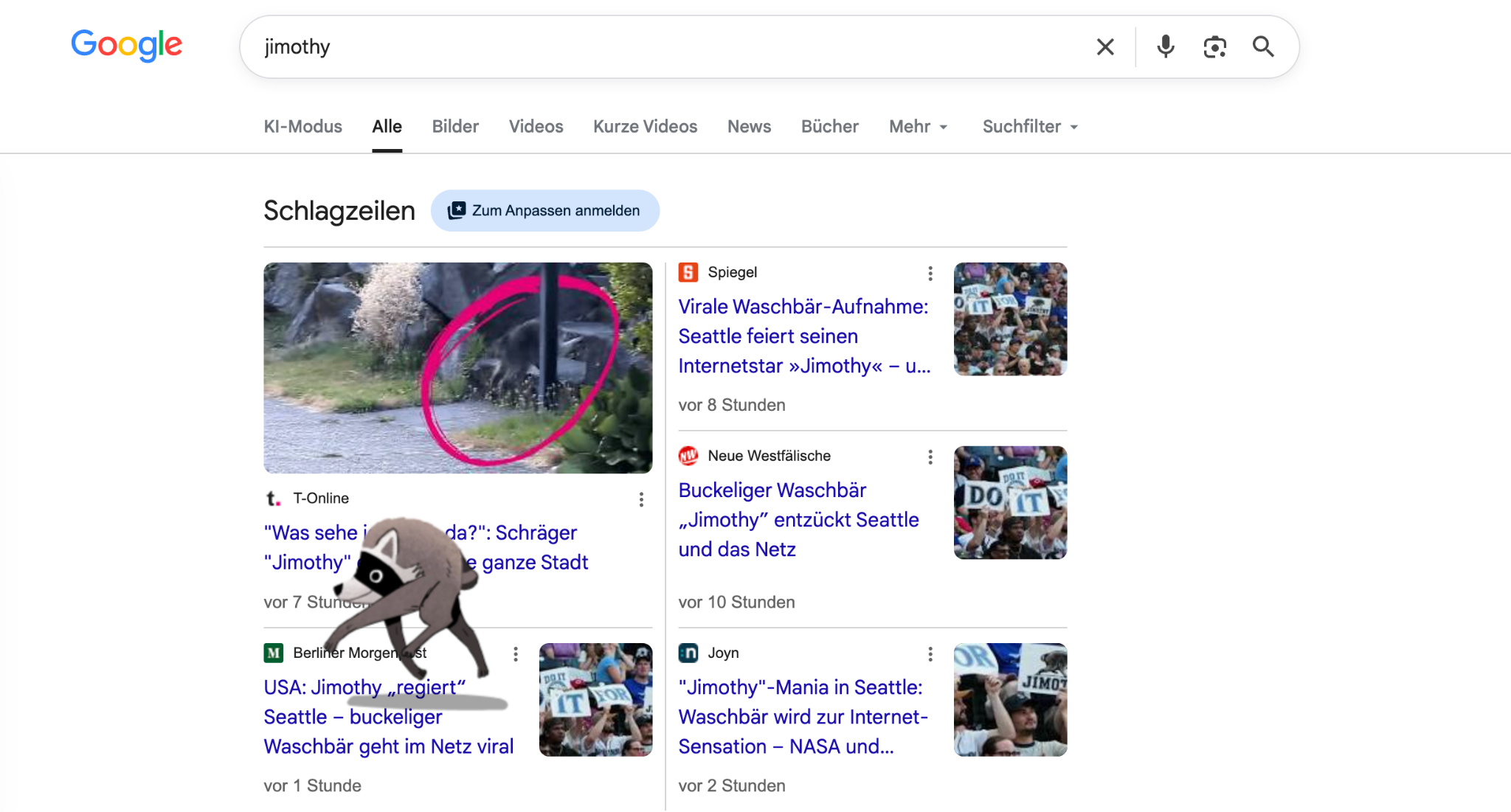This screenshot has width=1511, height=812.
Task: Open the Bücher tab
Action: [830, 127]
